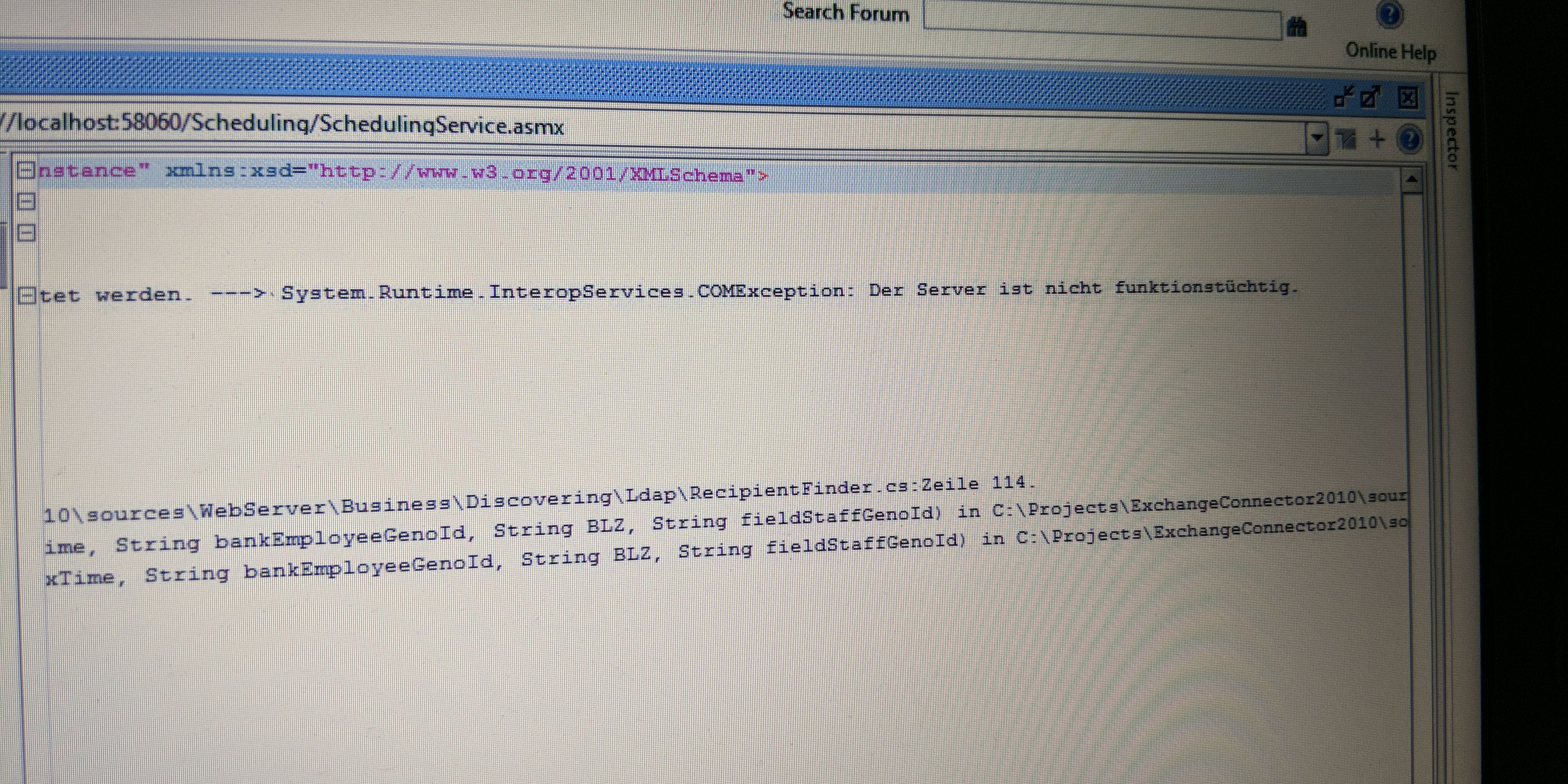
Task: Toggle the second XML fold marker
Action: (25, 201)
